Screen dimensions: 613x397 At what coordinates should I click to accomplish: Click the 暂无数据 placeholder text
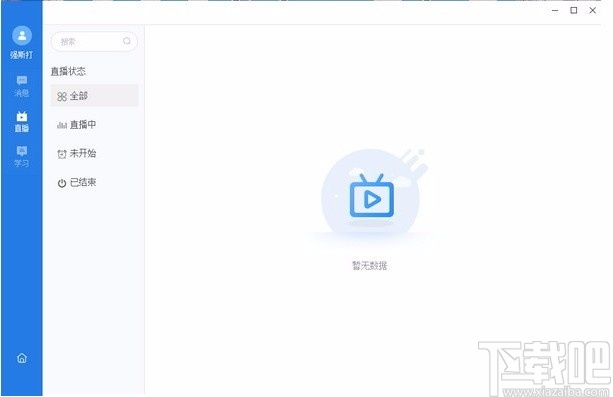pyautogui.click(x=369, y=266)
